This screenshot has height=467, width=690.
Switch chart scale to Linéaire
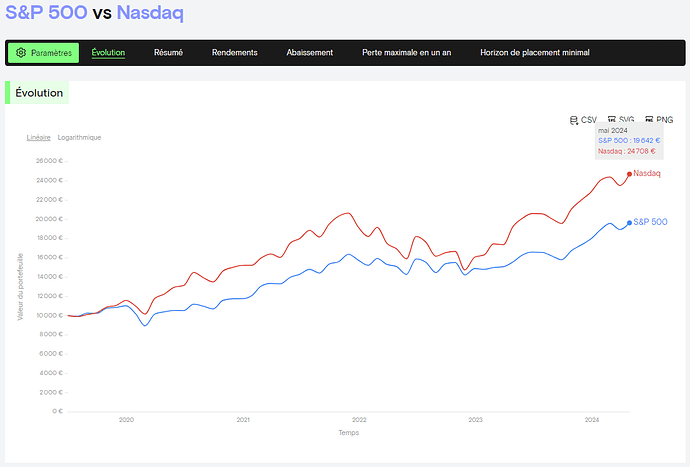point(39,137)
